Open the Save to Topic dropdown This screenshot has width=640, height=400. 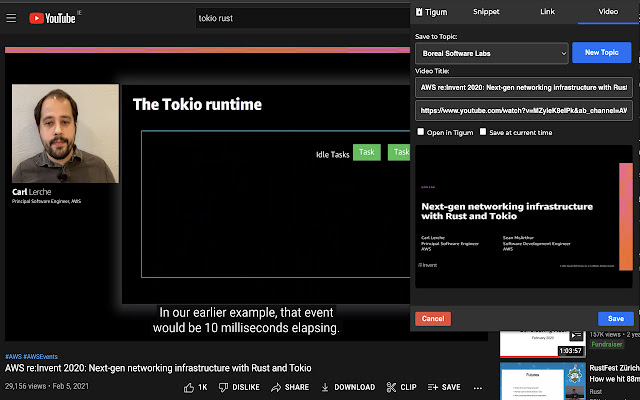click(492, 53)
